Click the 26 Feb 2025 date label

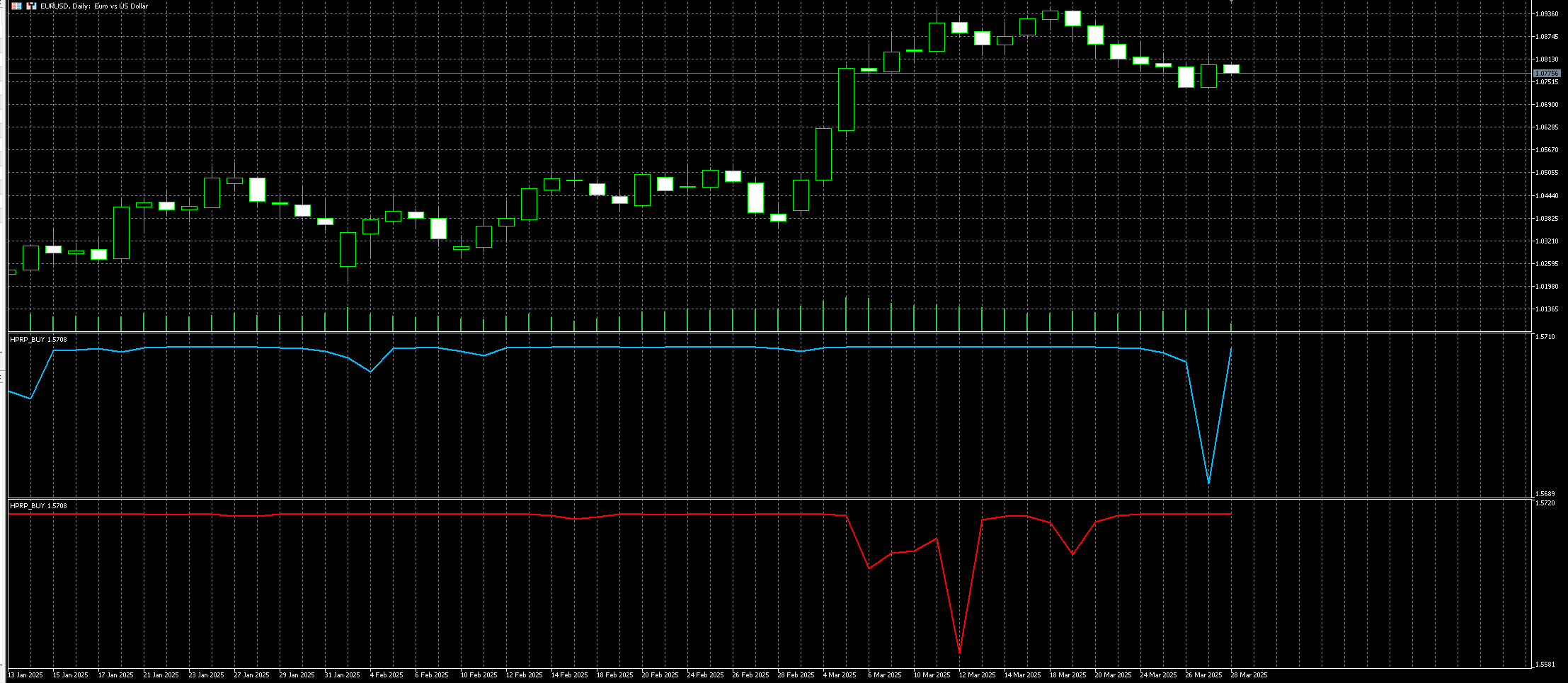750,675
